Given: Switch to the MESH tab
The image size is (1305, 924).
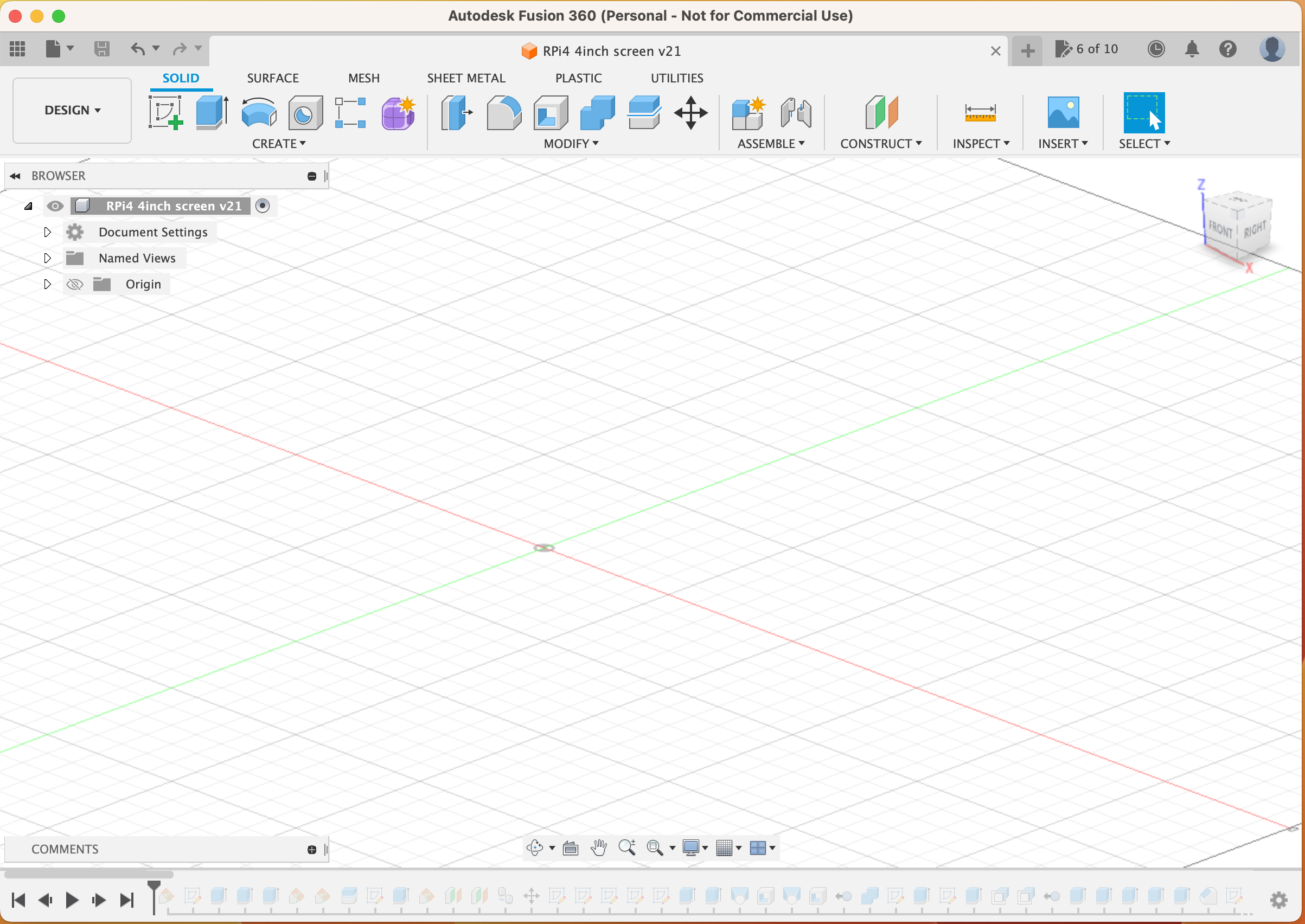Looking at the screenshot, I should coord(363,79).
